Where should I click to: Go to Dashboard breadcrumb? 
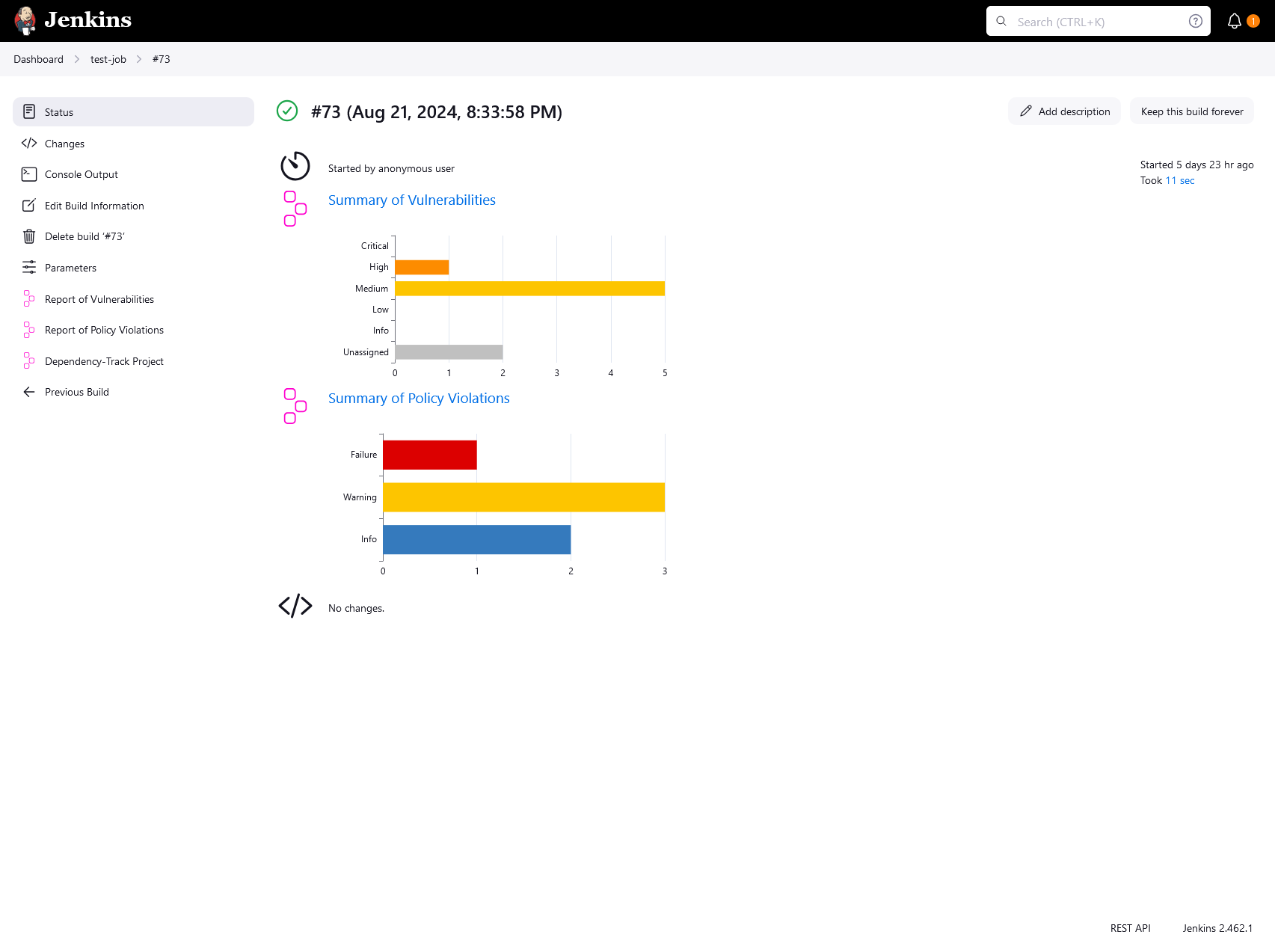click(x=38, y=59)
